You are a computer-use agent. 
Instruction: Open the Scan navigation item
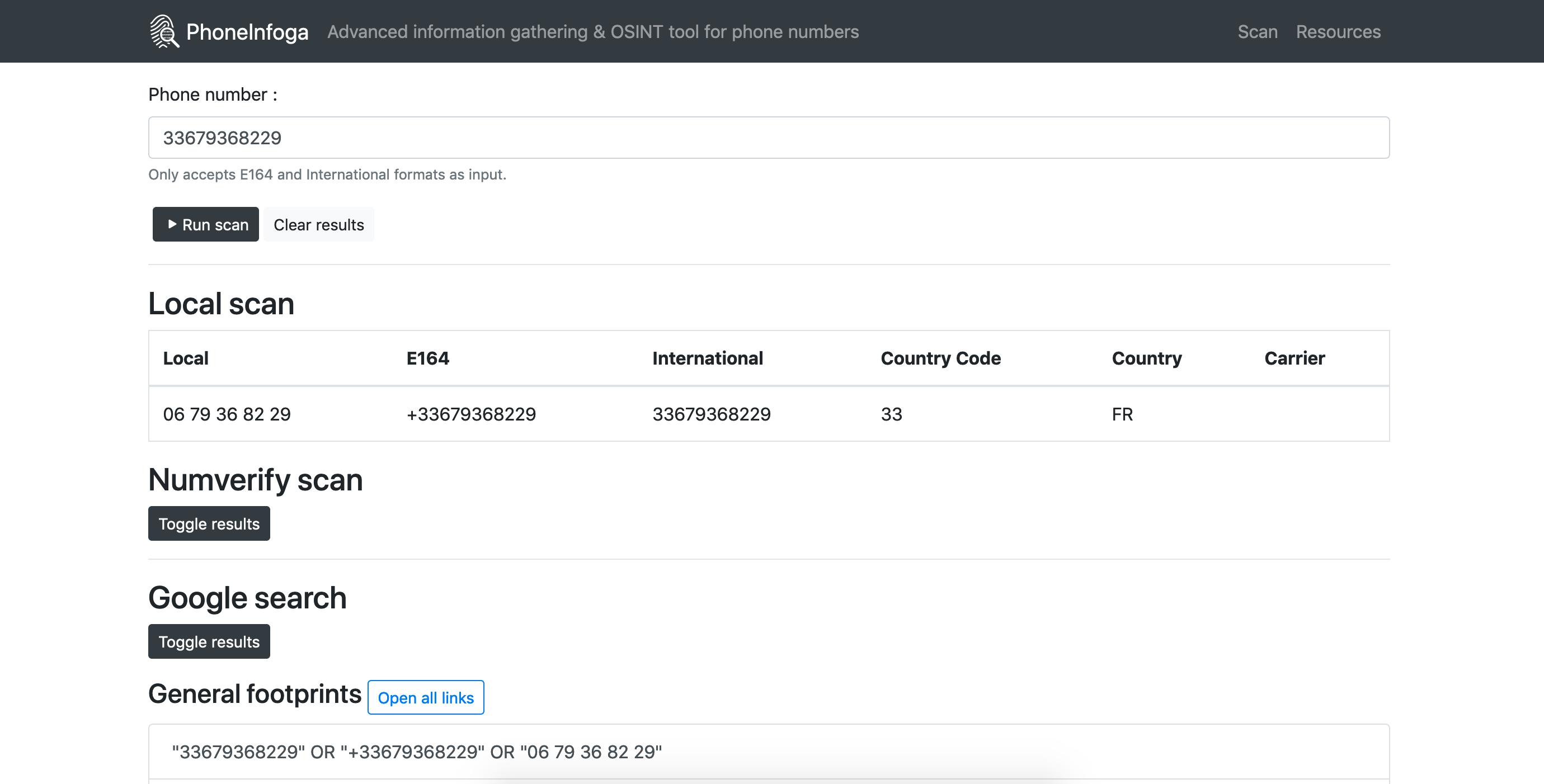coord(1257,32)
